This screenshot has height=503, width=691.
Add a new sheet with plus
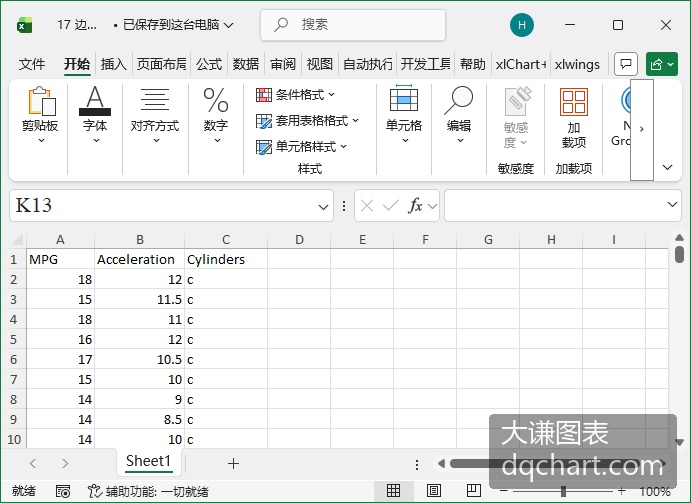(x=233, y=463)
